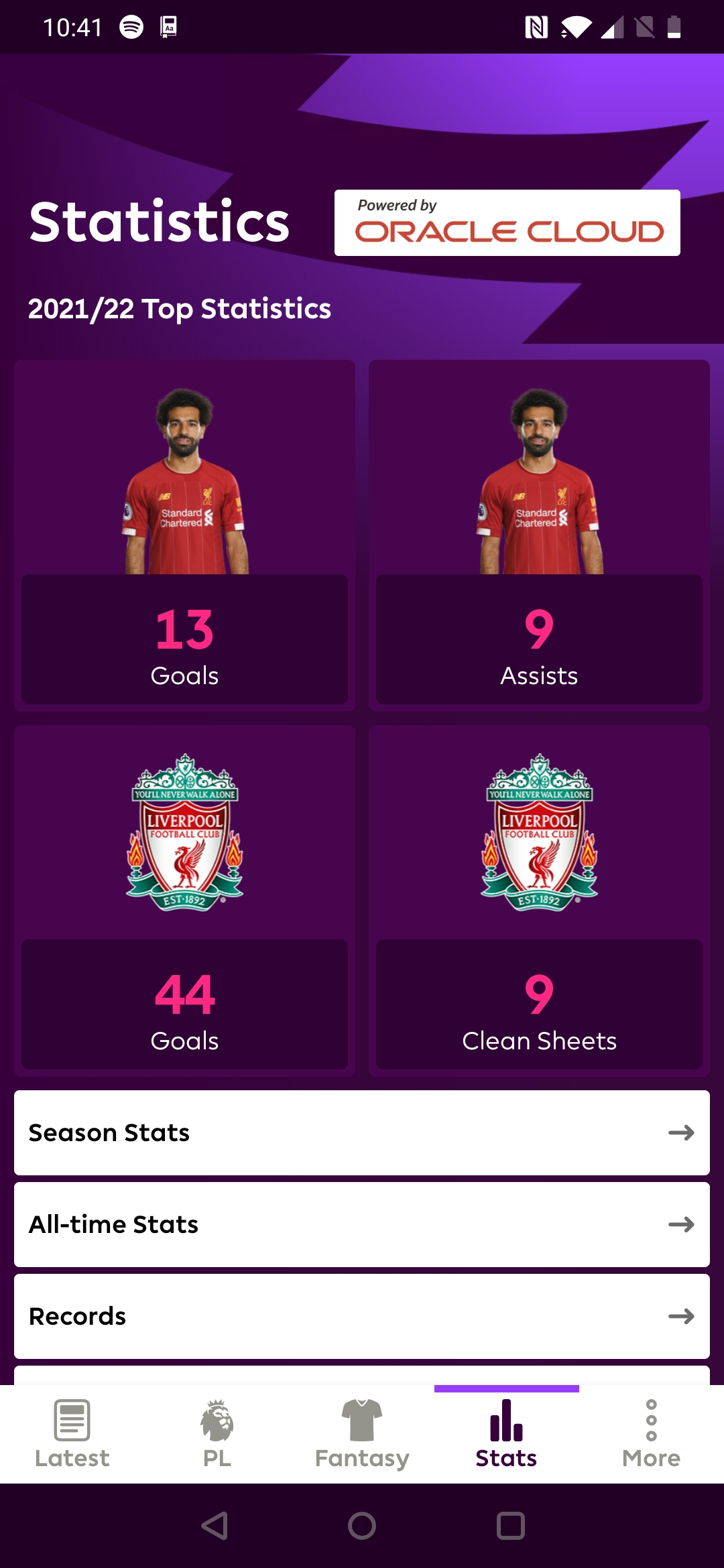Image resolution: width=724 pixels, height=1568 pixels.
Task: Open Liverpool 9 Clean Sheets card
Action: pos(539,900)
